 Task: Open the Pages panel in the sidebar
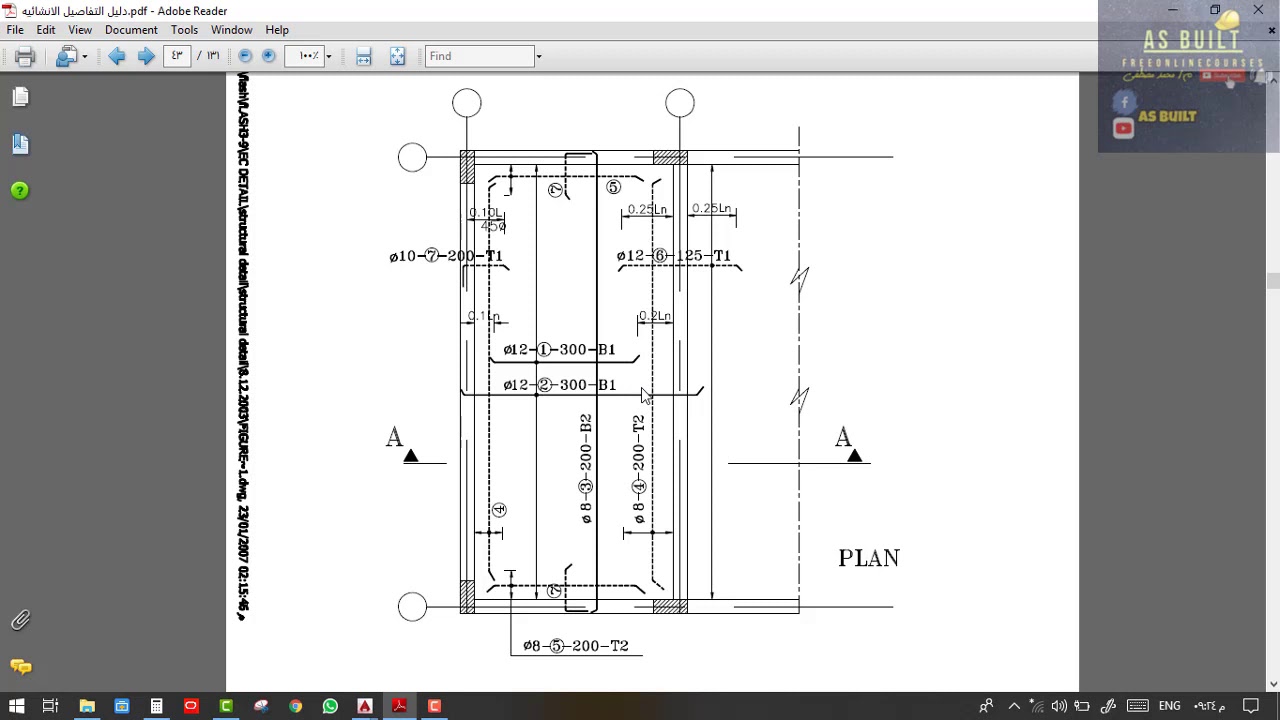tap(20, 97)
